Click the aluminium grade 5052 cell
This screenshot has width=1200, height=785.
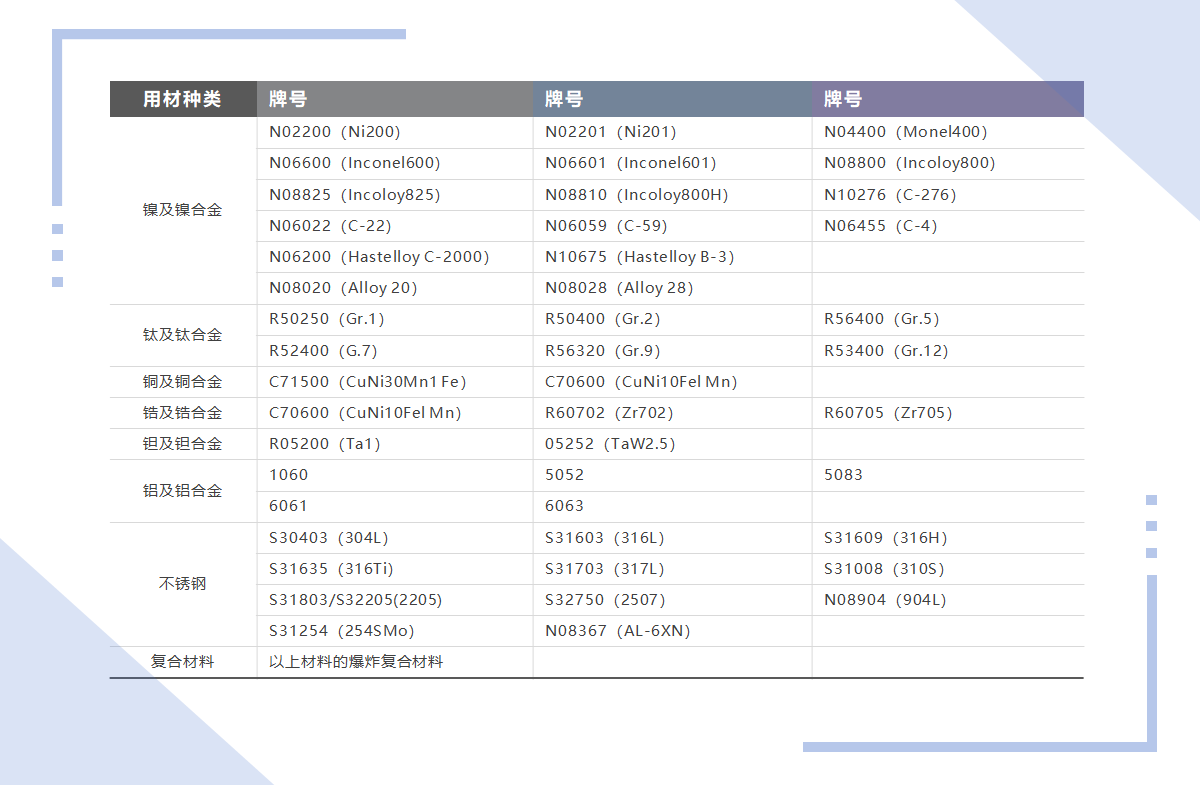[x=672, y=475]
